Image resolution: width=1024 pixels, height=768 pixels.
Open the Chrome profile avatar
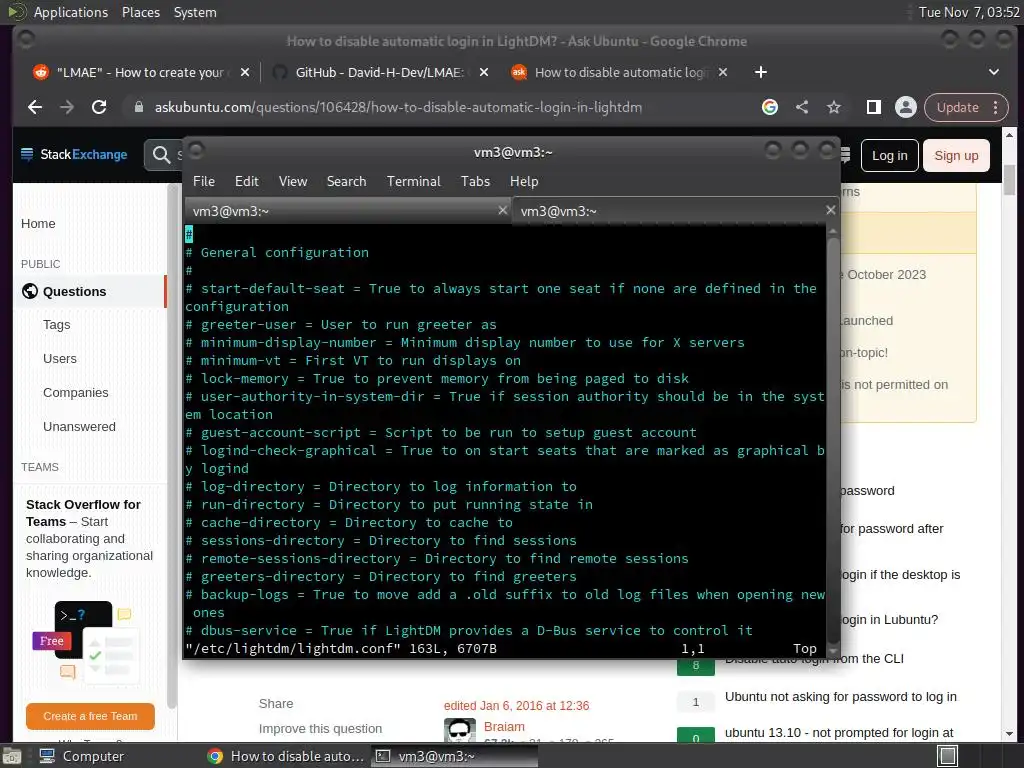tap(906, 107)
